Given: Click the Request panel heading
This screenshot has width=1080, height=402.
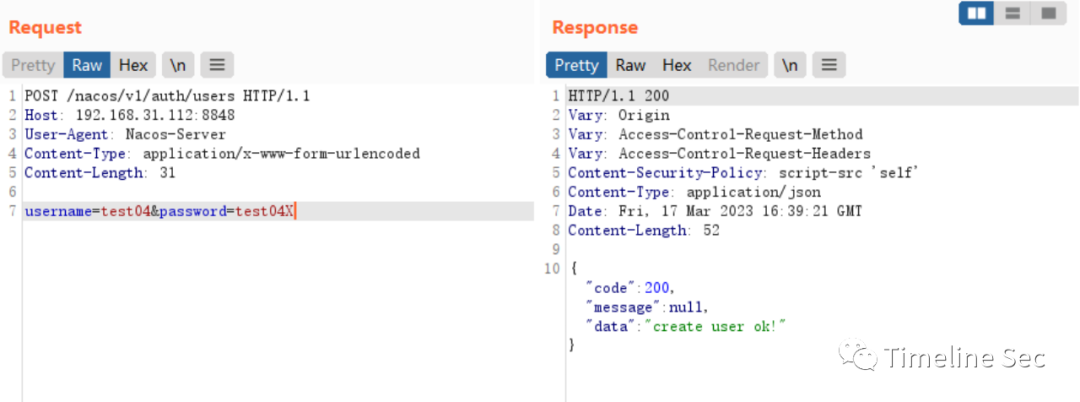Looking at the screenshot, I should pos(45,28).
